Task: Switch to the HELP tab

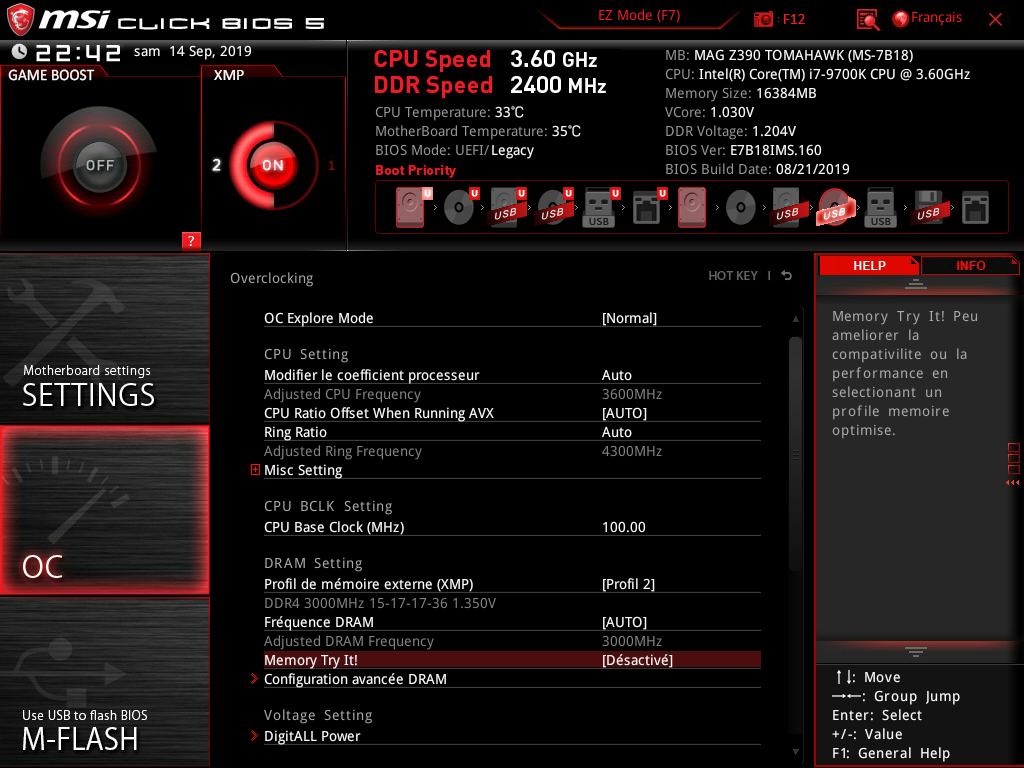Action: (x=869, y=265)
